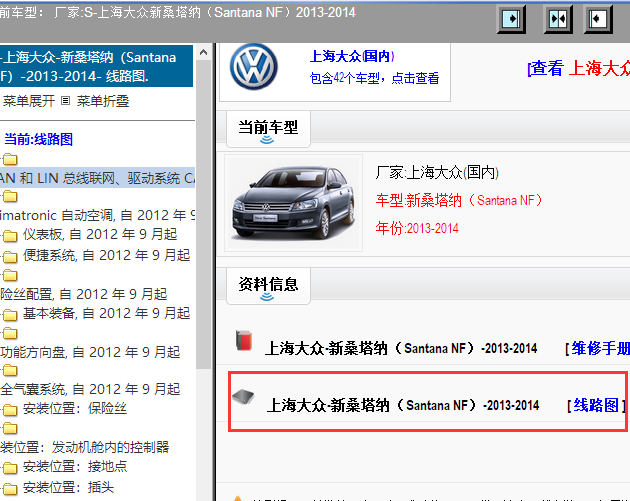Open folder icon before 便捷系统
This screenshot has height=501, width=630.
[x=10, y=256]
